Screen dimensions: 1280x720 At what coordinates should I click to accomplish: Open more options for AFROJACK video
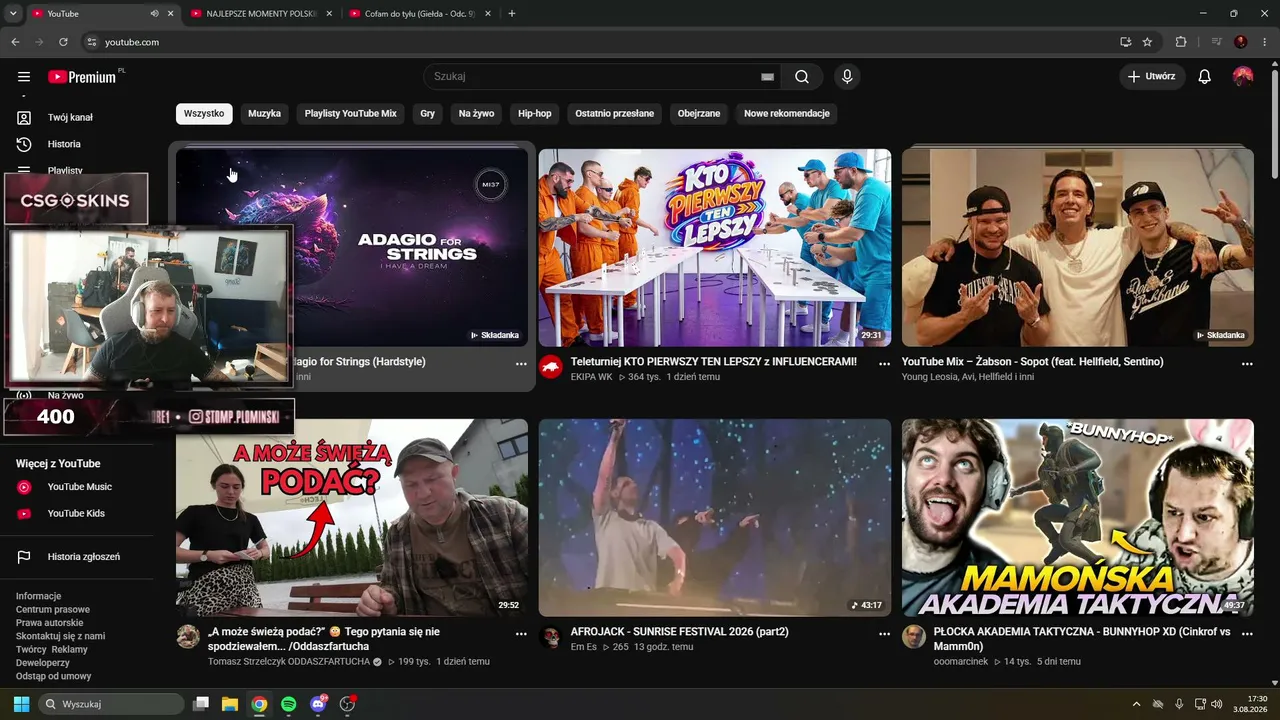[884, 634]
